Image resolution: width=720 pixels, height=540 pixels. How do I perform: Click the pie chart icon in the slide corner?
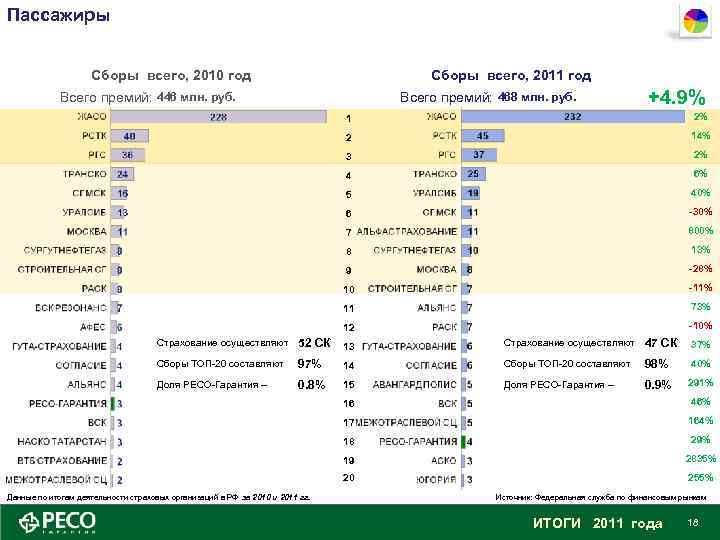(696, 22)
